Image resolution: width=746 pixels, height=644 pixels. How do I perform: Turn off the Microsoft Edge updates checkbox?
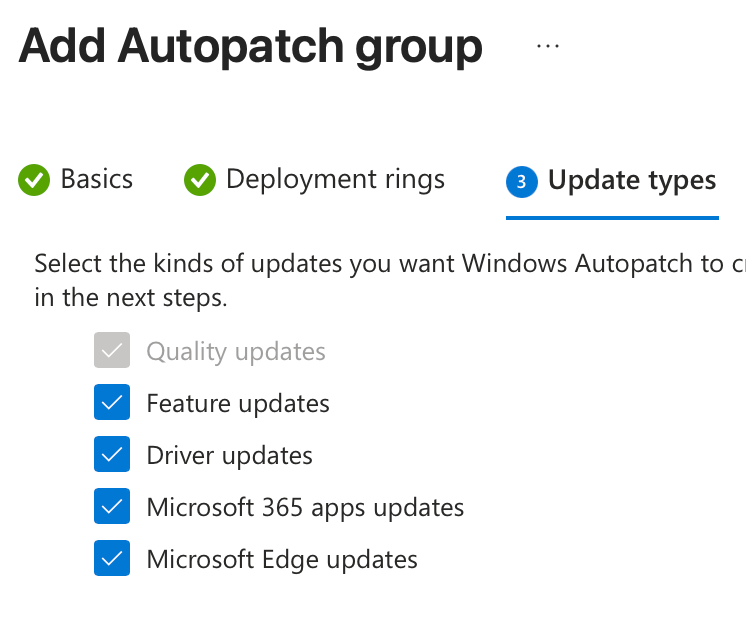(x=112, y=559)
